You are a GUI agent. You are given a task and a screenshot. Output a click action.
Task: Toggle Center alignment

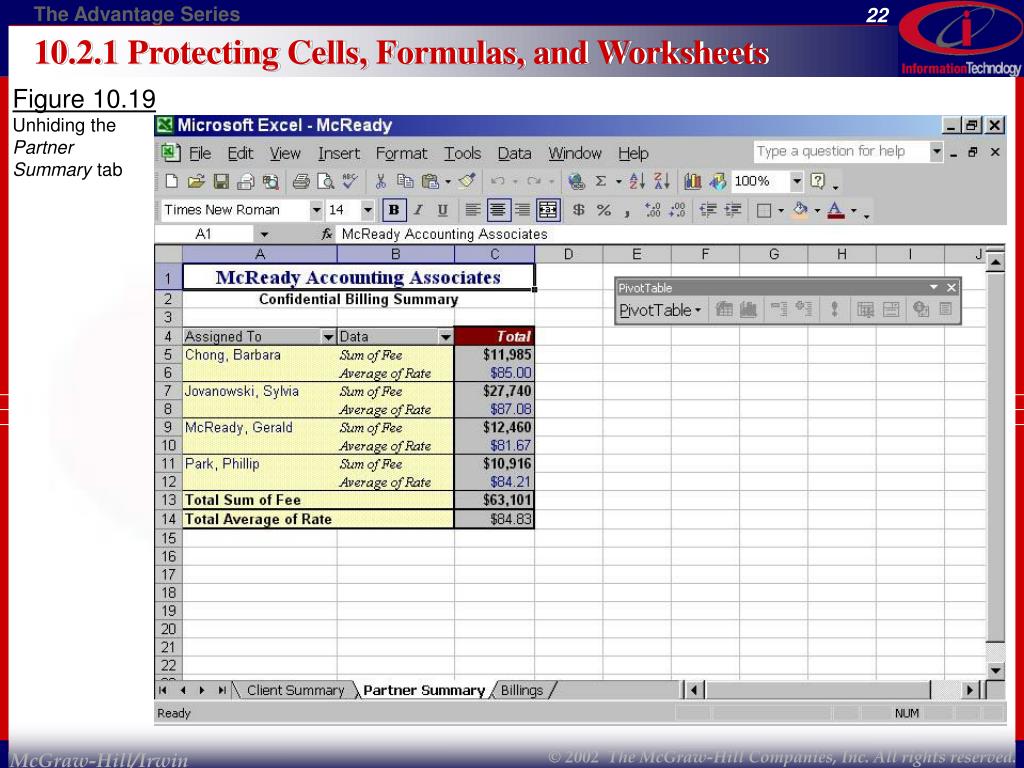(x=498, y=210)
